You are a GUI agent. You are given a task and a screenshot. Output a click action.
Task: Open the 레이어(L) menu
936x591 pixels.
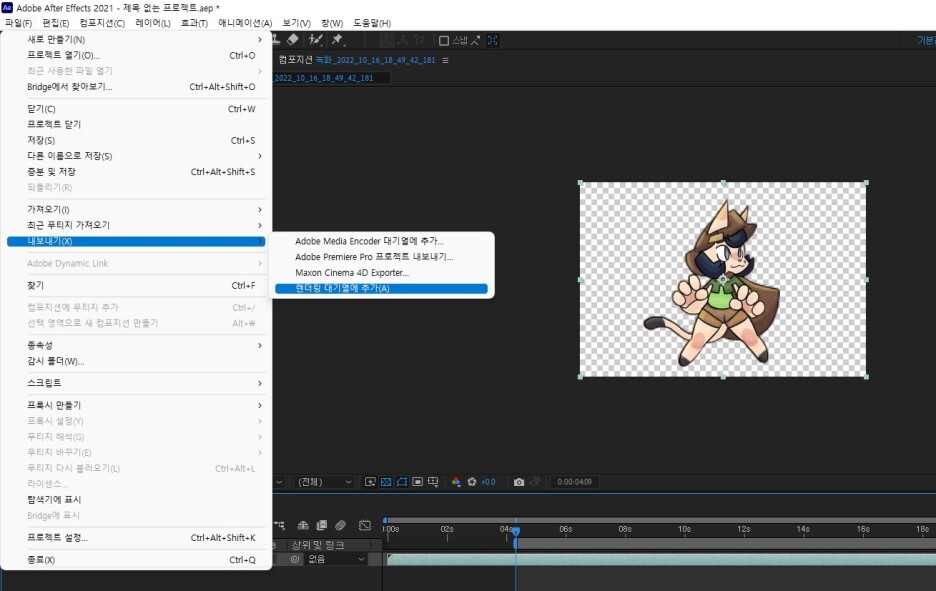(153, 23)
